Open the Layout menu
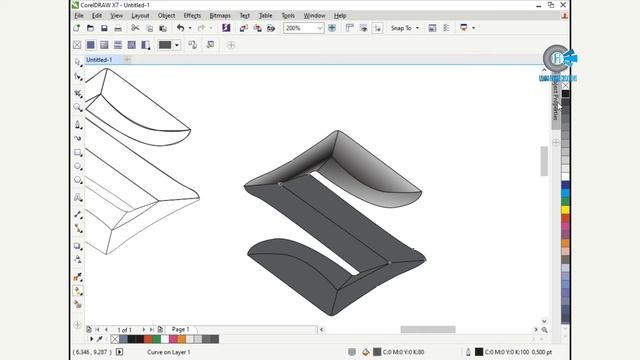This screenshot has height=360, width=640. click(x=140, y=16)
